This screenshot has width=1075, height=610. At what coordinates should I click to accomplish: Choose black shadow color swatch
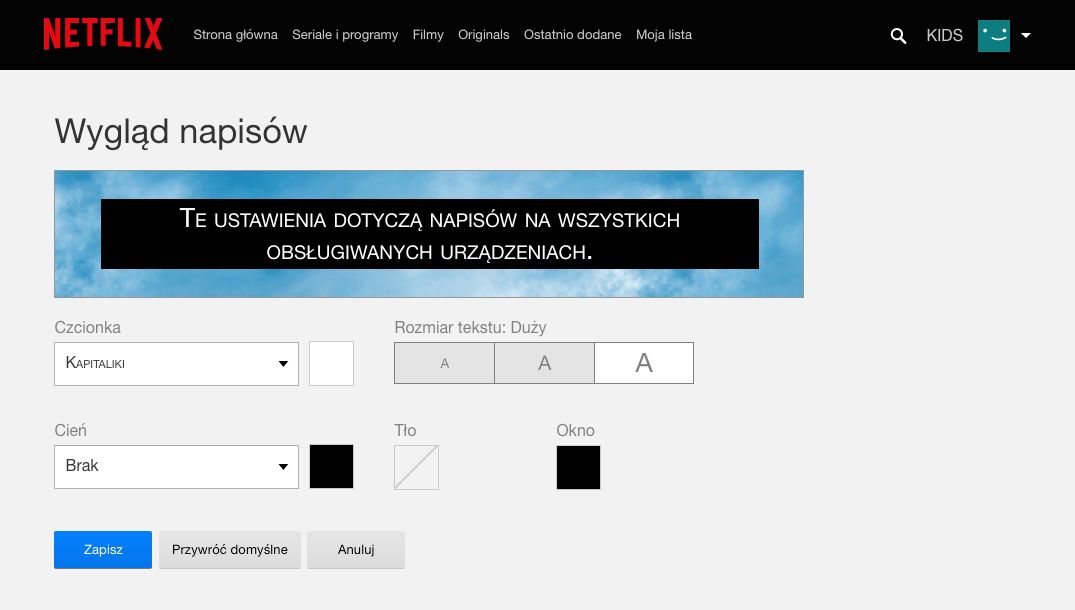pos(331,467)
